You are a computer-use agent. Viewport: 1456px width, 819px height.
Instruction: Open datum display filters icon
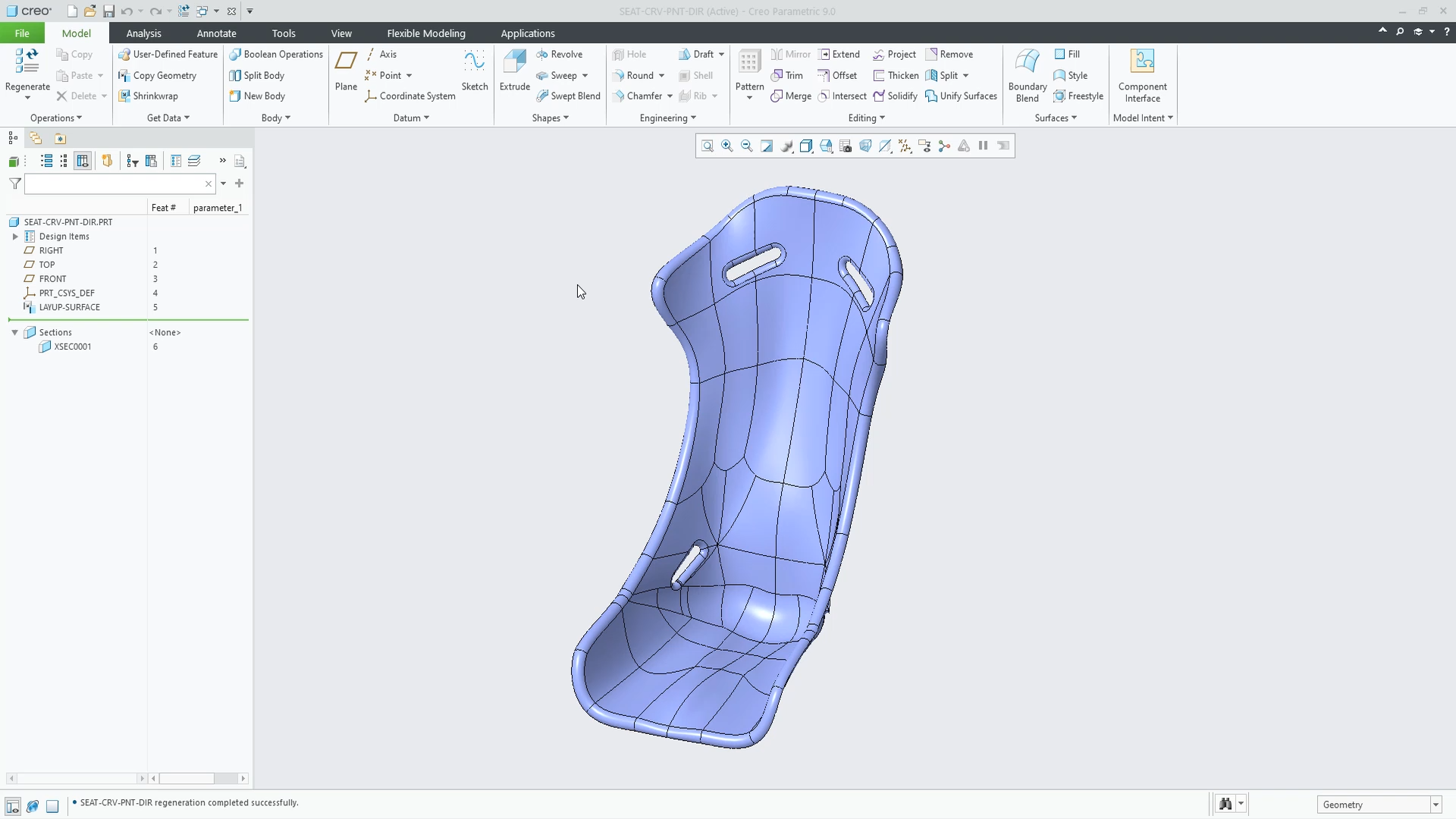pyautogui.click(x=905, y=146)
